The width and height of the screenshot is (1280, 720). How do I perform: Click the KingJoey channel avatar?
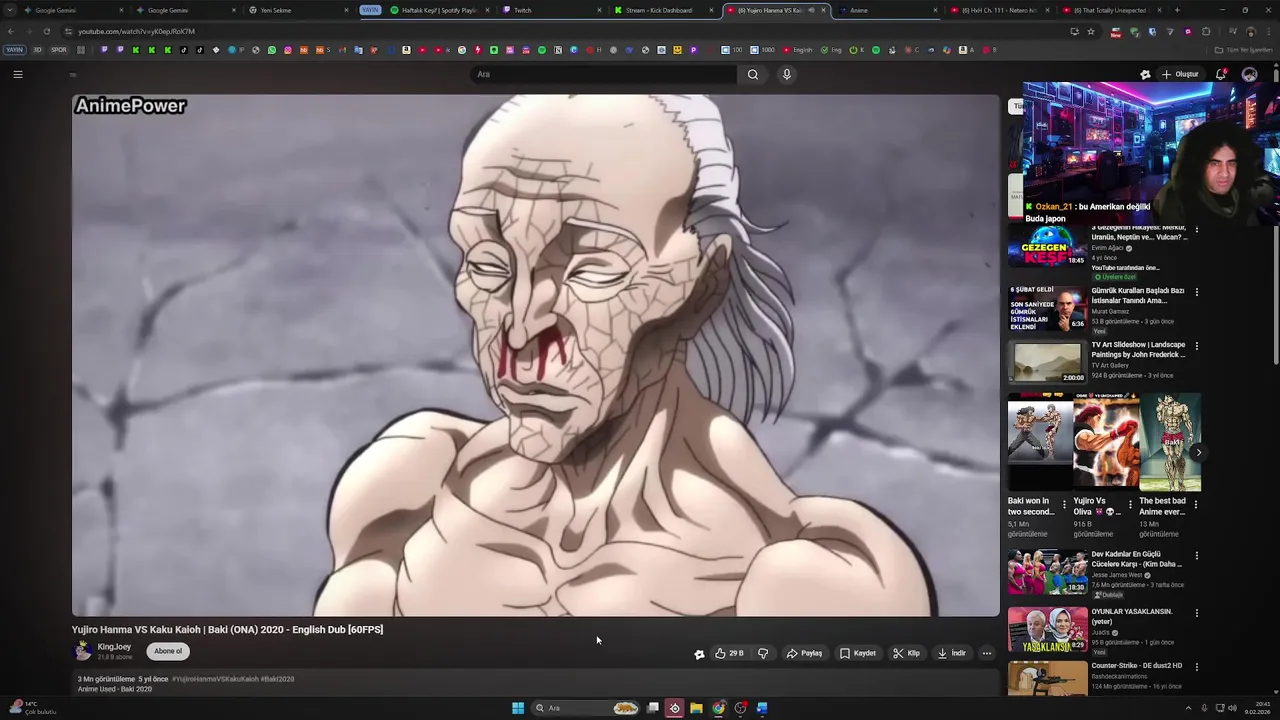pos(83,651)
